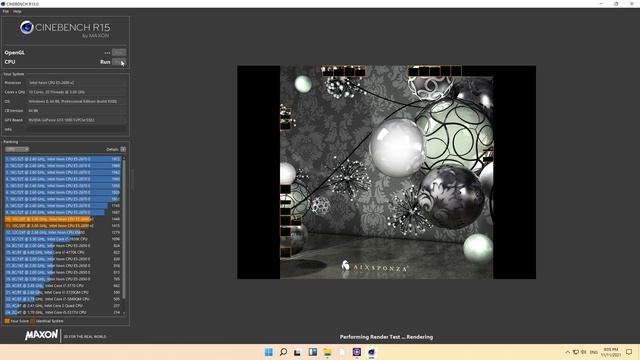The height and width of the screenshot is (360, 640).
Task: Select the Core i7-4770K ranking row
Action: pos(63,252)
